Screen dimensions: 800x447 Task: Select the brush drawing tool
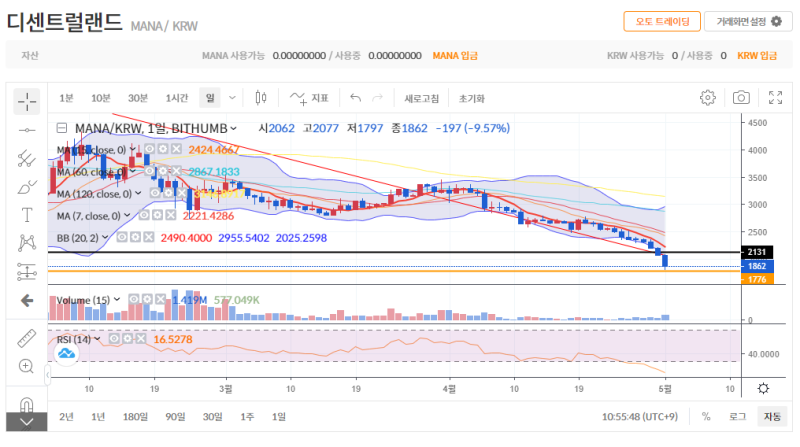pyautogui.click(x=27, y=187)
